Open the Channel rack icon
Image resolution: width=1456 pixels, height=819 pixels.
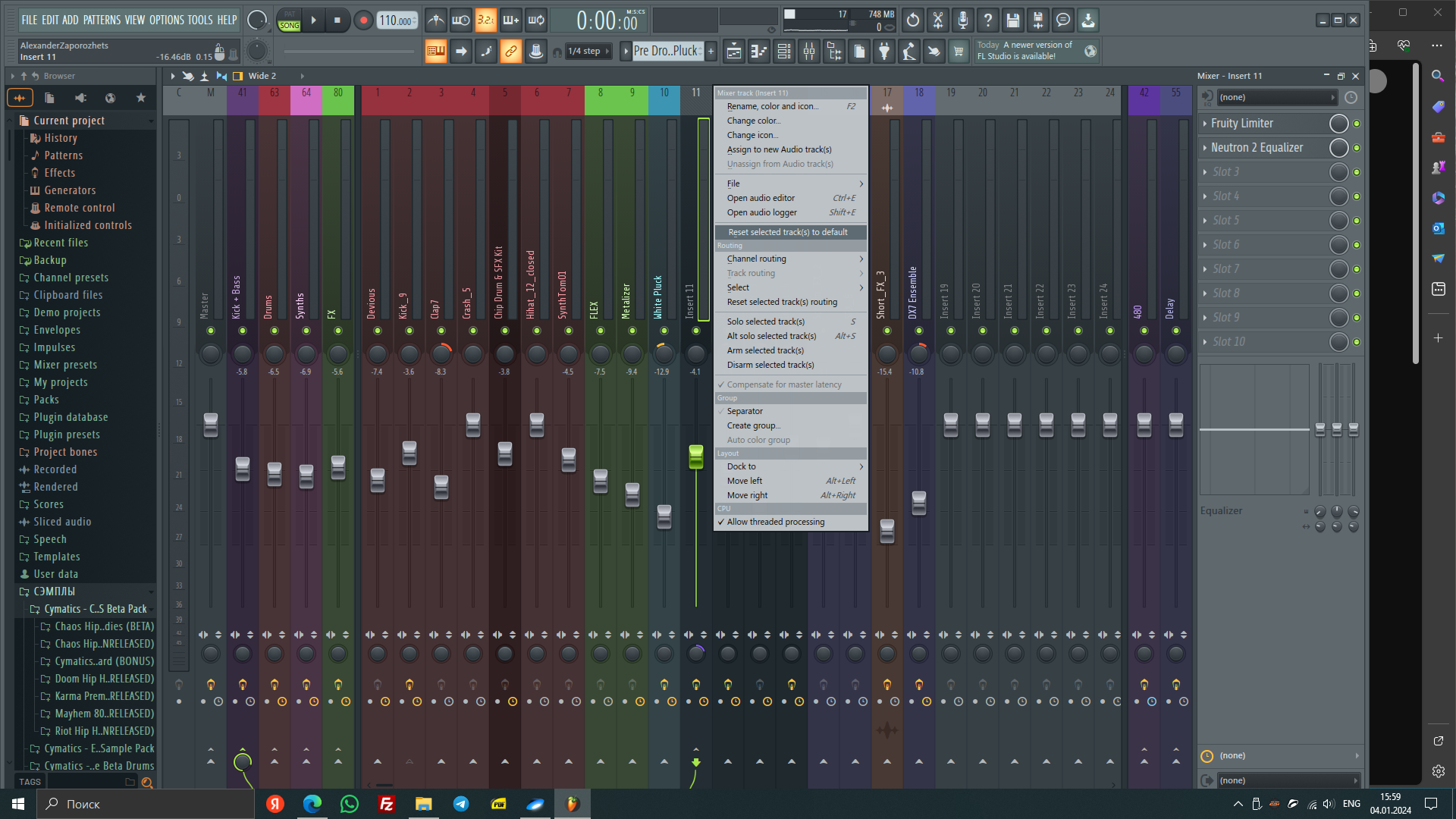point(784,52)
